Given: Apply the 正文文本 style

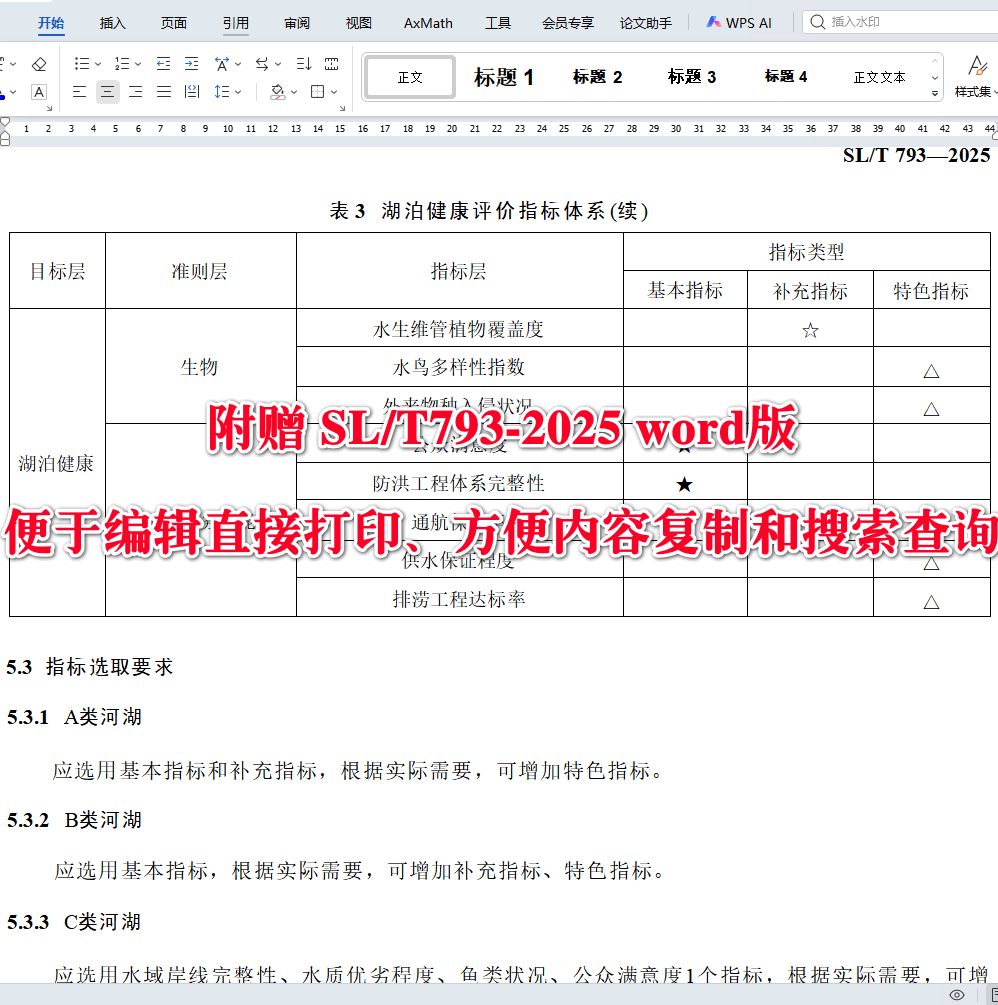Looking at the screenshot, I should (x=879, y=77).
